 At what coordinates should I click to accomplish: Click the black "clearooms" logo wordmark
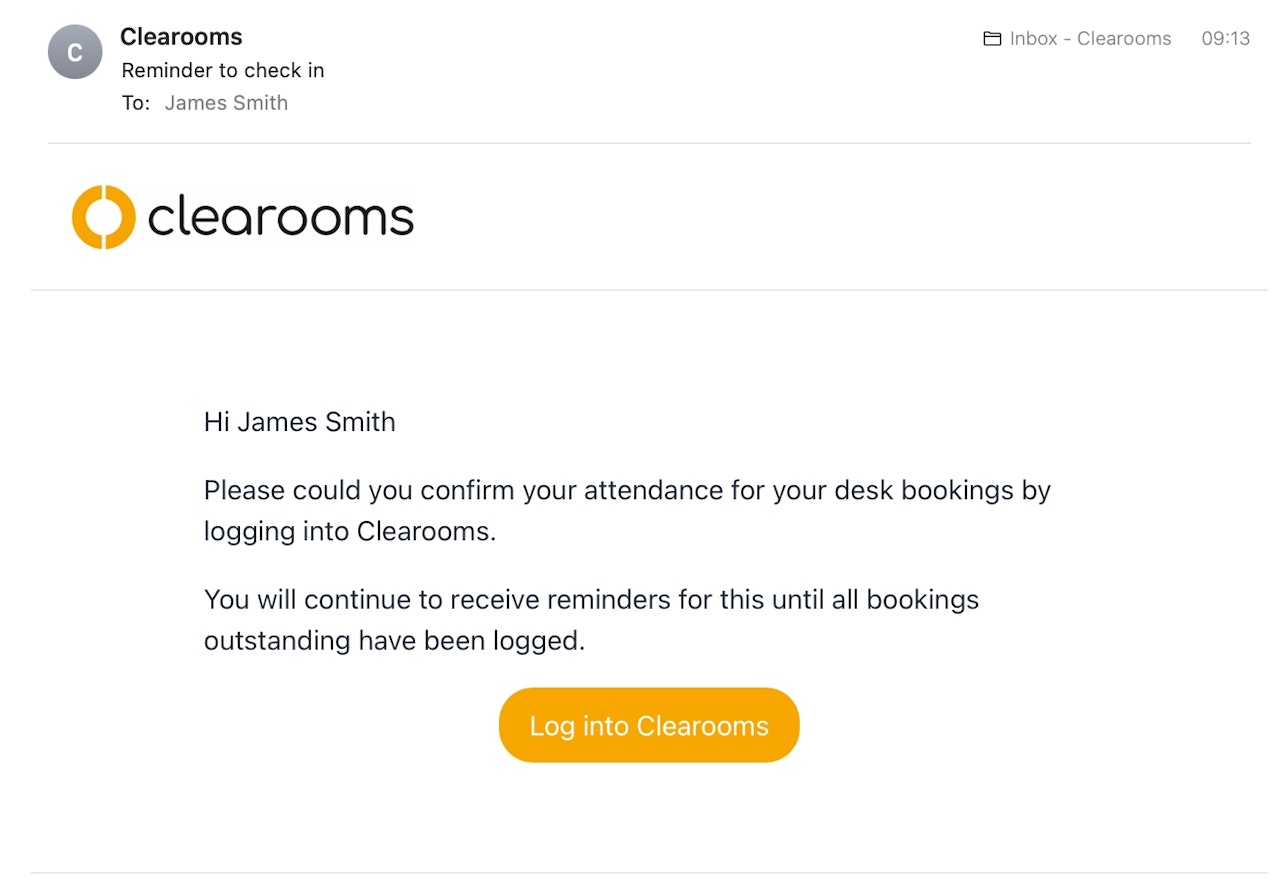(280, 217)
